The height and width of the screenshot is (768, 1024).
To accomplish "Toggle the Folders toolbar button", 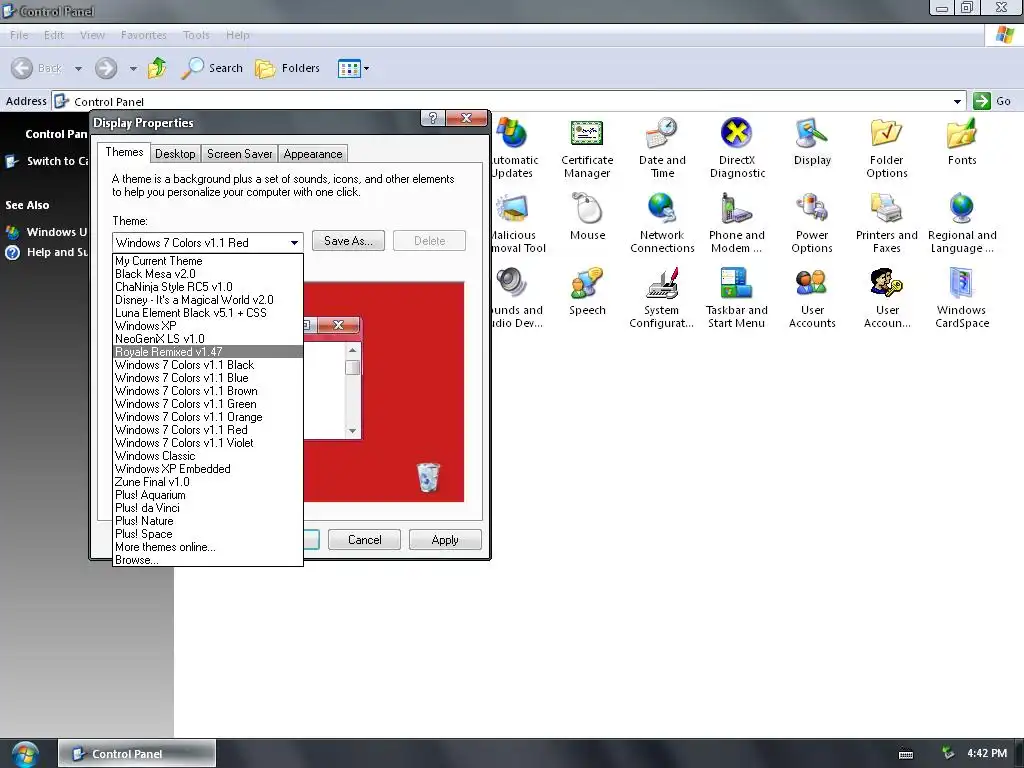I will tap(287, 68).
